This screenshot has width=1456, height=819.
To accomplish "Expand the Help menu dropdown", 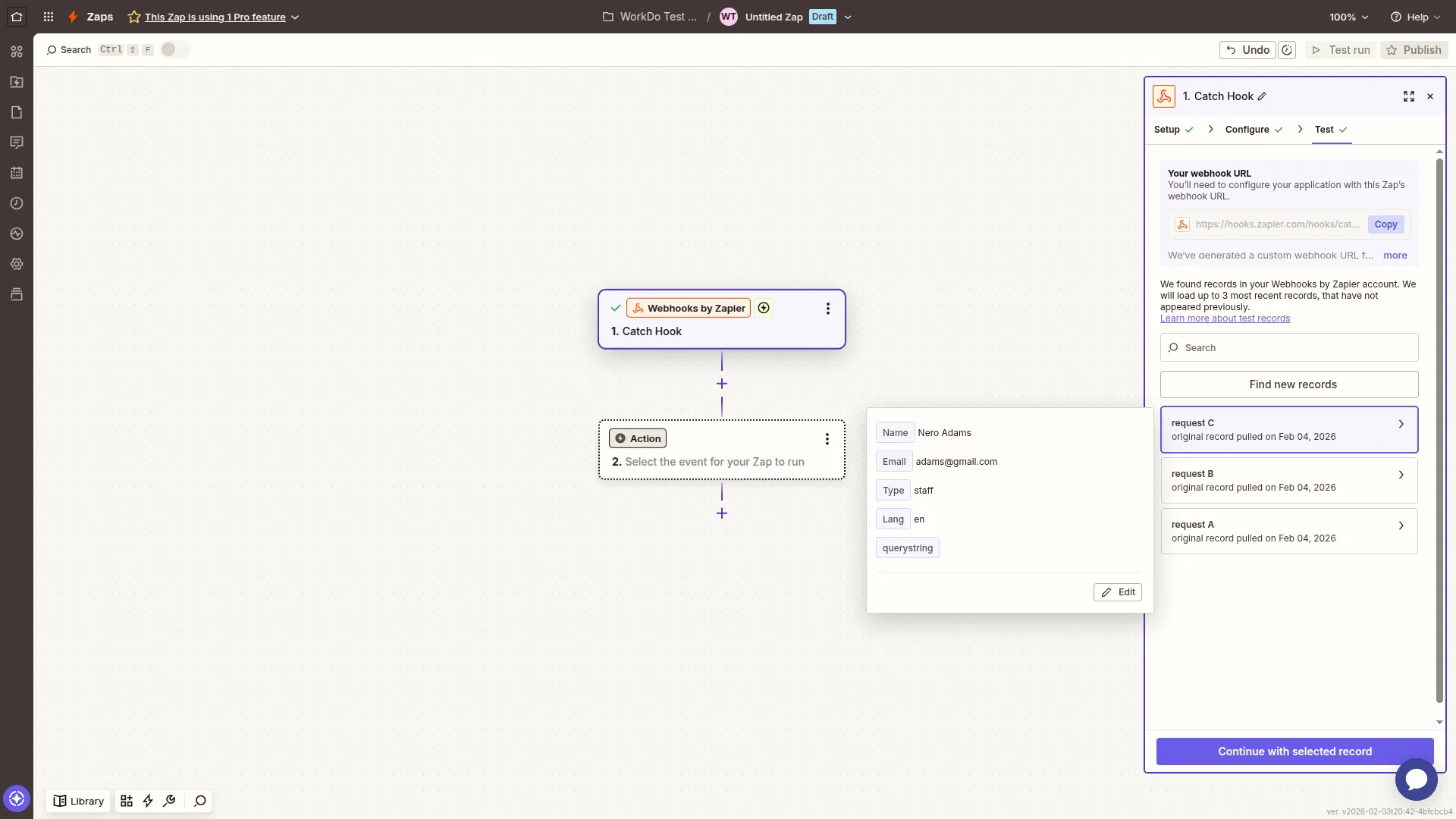I will point(1414,17).
